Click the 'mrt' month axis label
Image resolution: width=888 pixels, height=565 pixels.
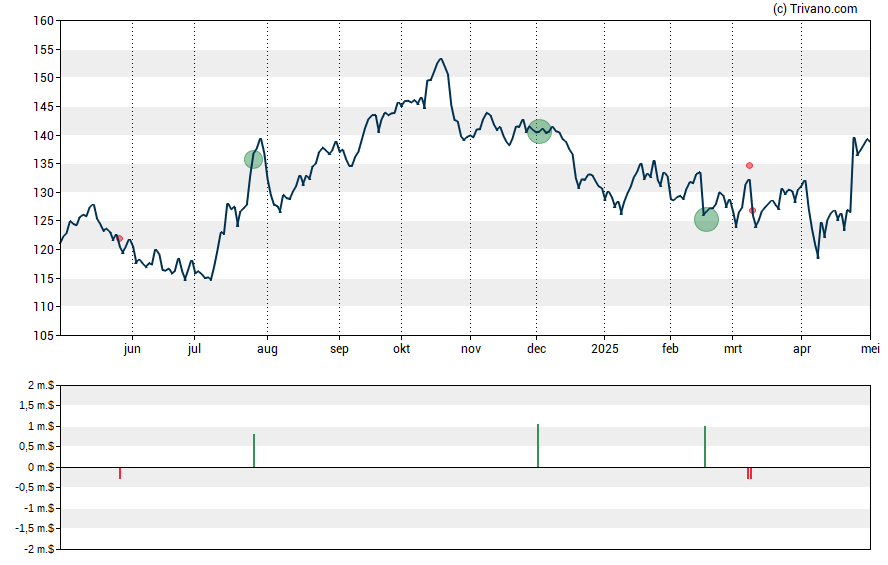733,349
